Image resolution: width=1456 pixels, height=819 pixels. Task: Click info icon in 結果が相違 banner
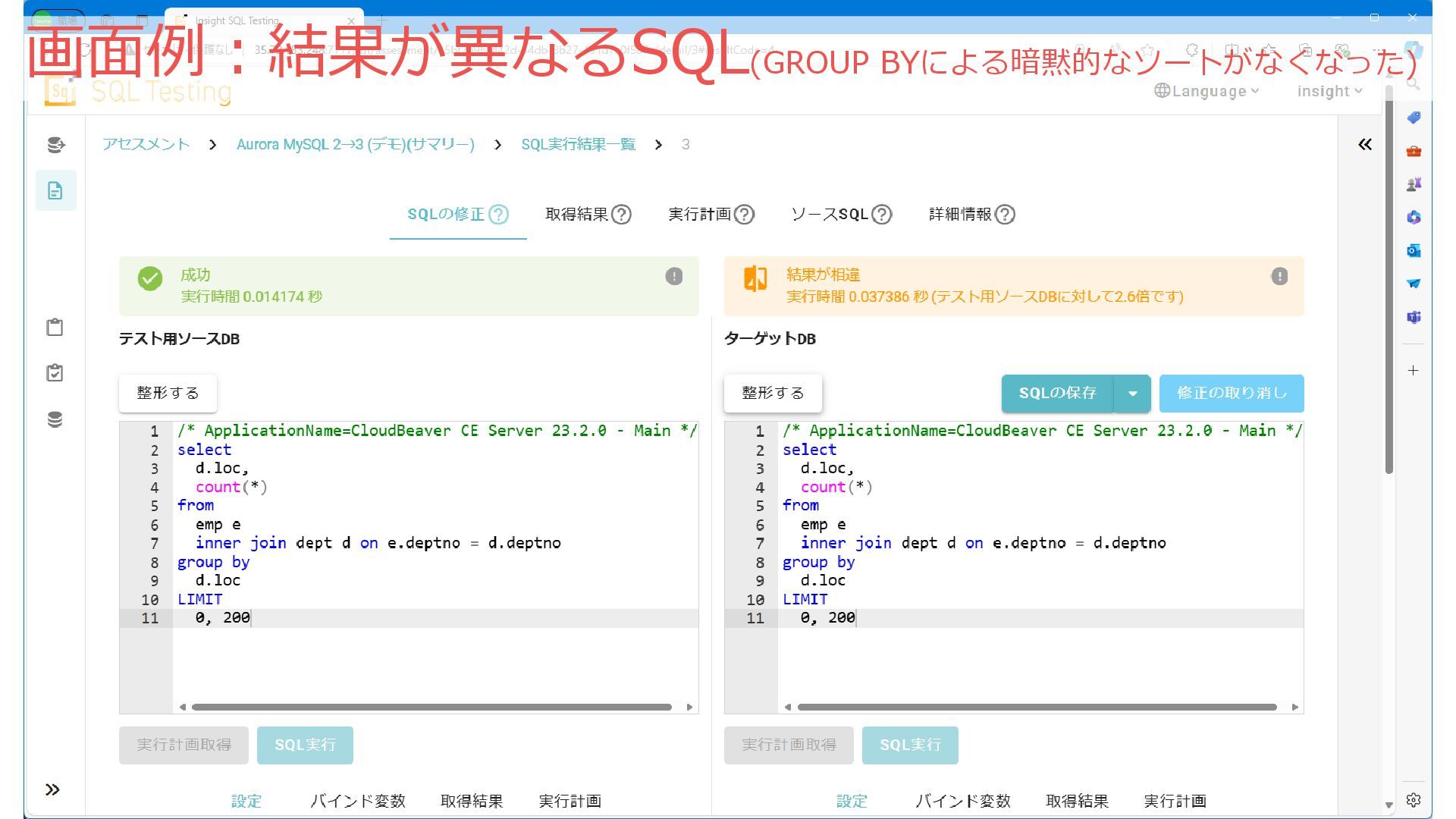tap(1279, 276)
